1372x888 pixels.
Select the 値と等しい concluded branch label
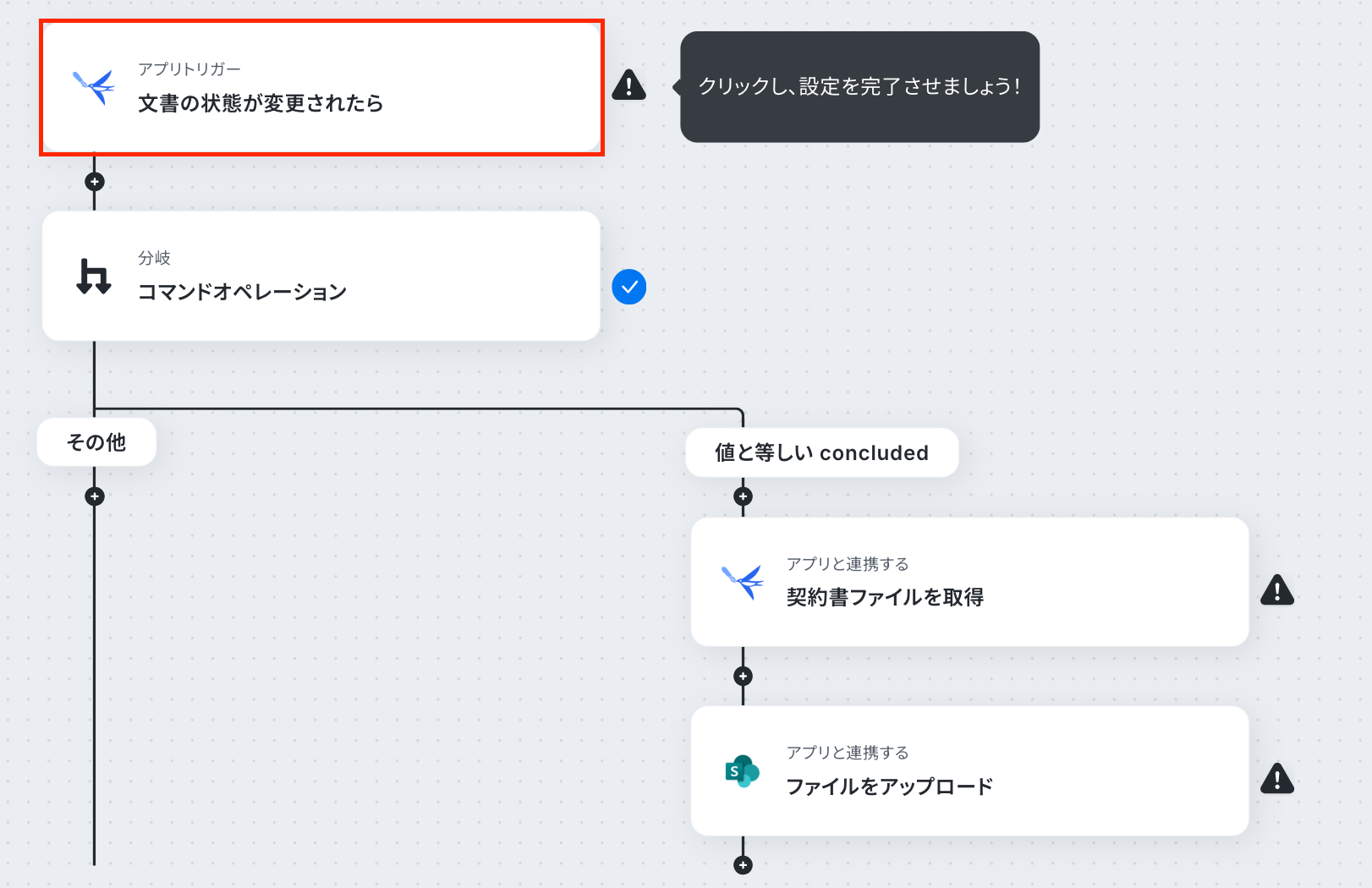point(822,452)
